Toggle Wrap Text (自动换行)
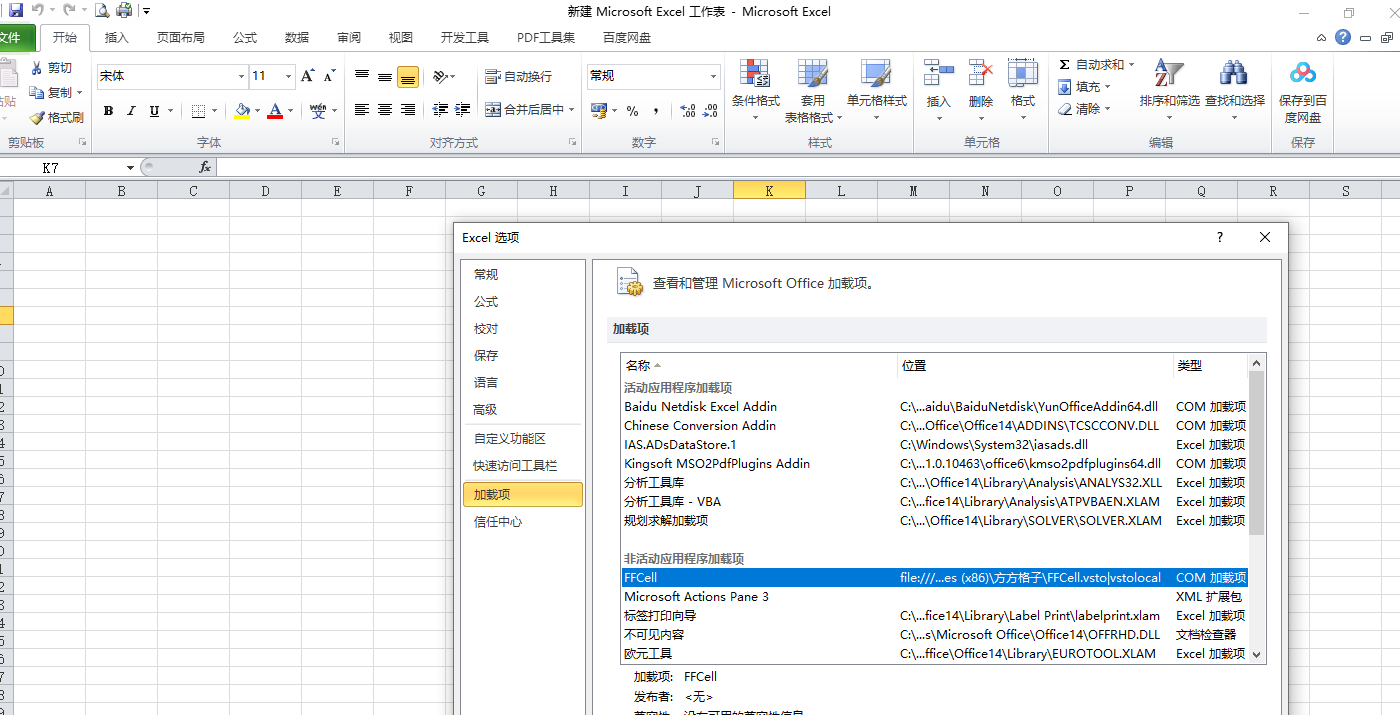1400x715 pixels. [x=519, y=76]
